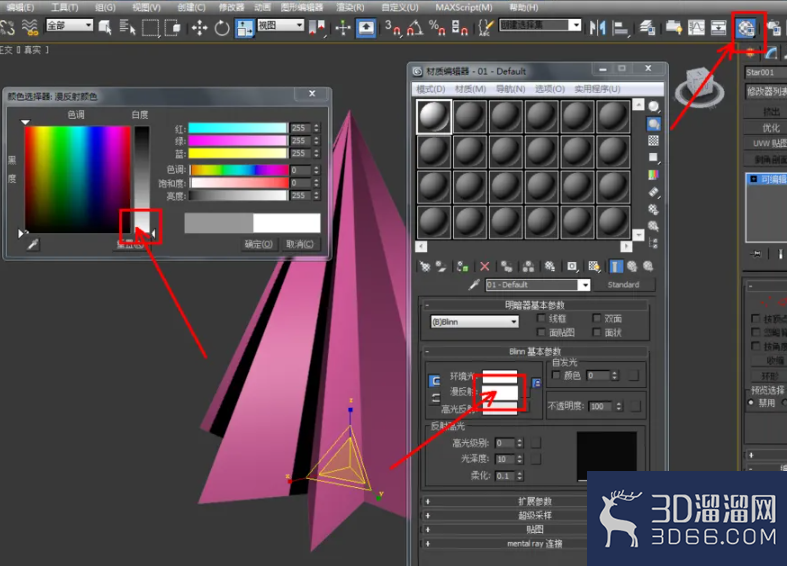The image size is (787, 566).
Task: Enable the 面状 faceted checkbox
Action: pos(597,332)
